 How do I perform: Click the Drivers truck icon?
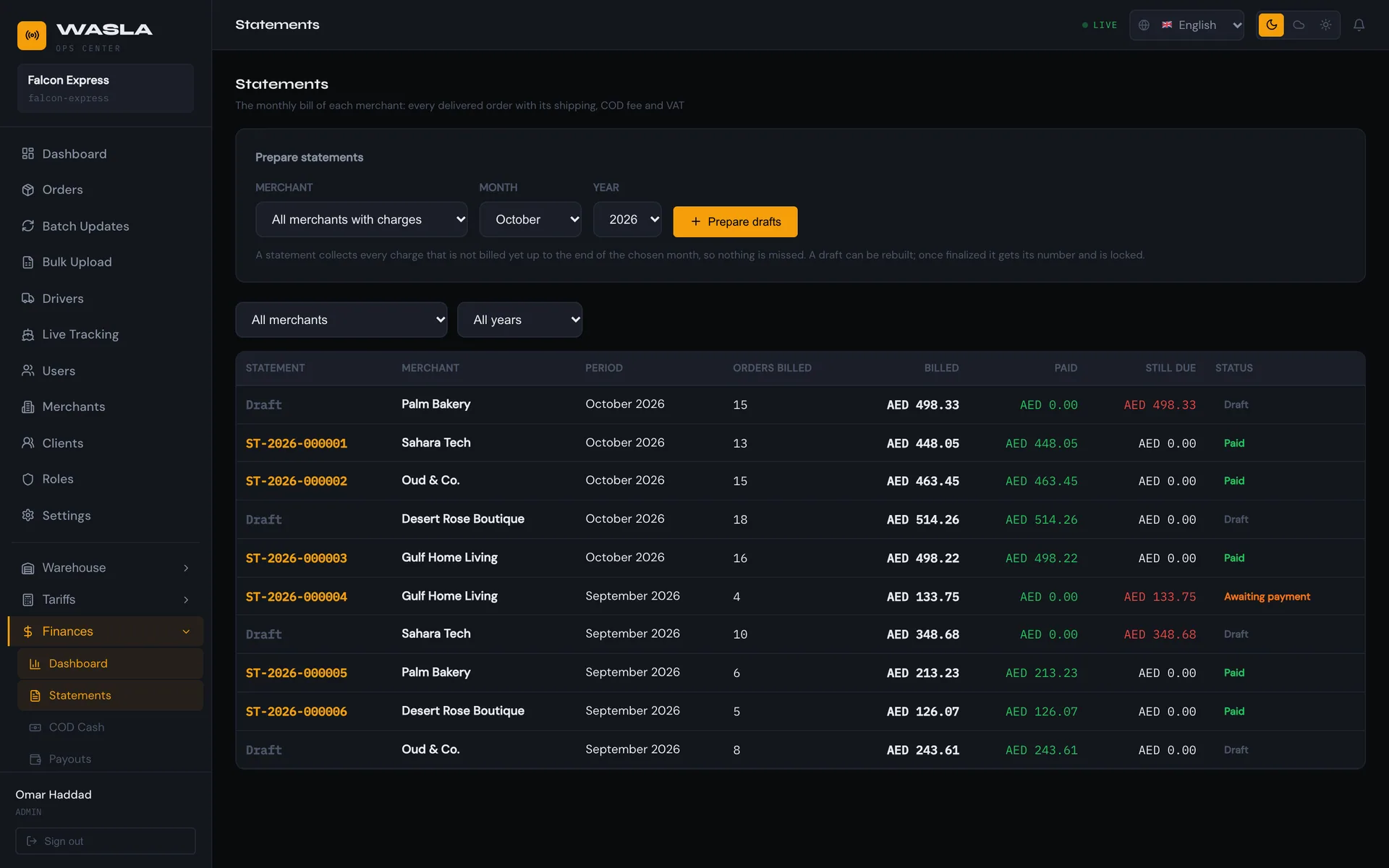click(x=28, y=299)
